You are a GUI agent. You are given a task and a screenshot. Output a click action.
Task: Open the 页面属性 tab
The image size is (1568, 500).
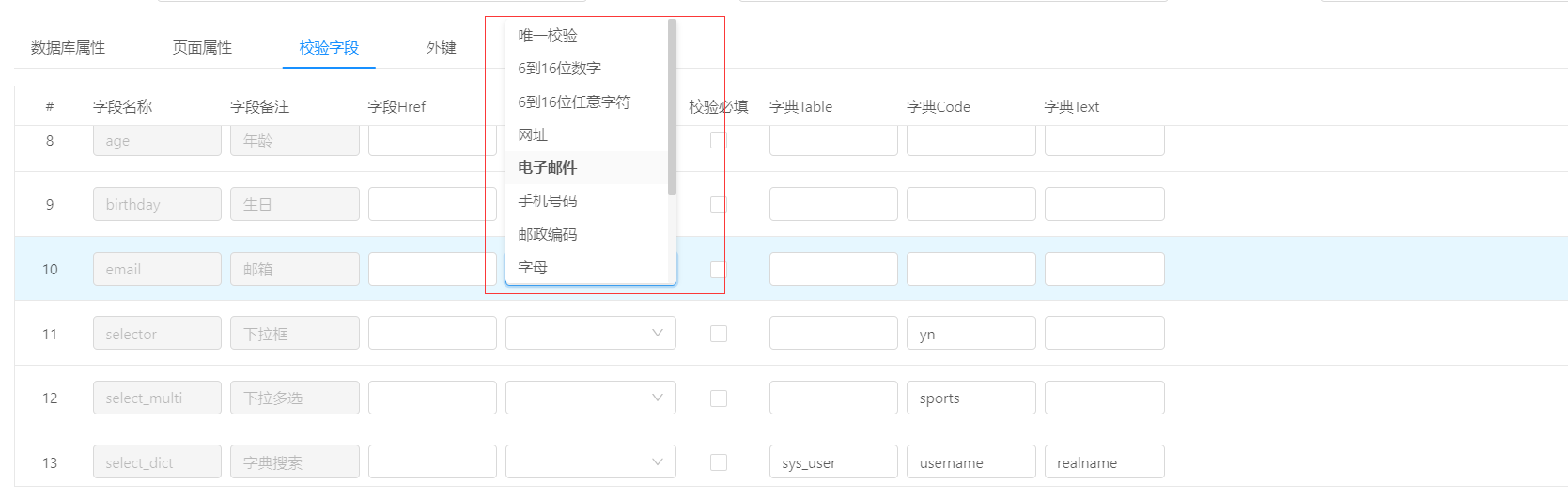tap(202, 48)
